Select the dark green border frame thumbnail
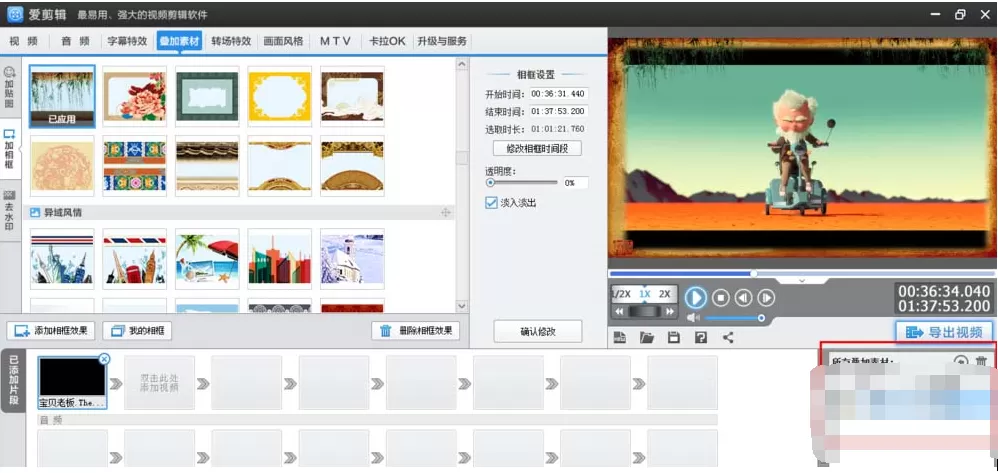Image resolution: width=998 pixels, height=473 pixels. [207, 96]
